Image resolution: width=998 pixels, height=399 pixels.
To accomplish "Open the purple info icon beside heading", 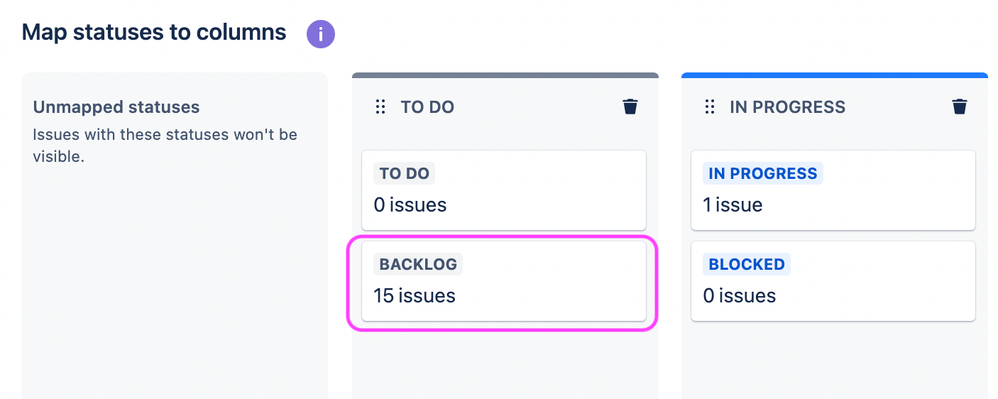I will [321, 34].
